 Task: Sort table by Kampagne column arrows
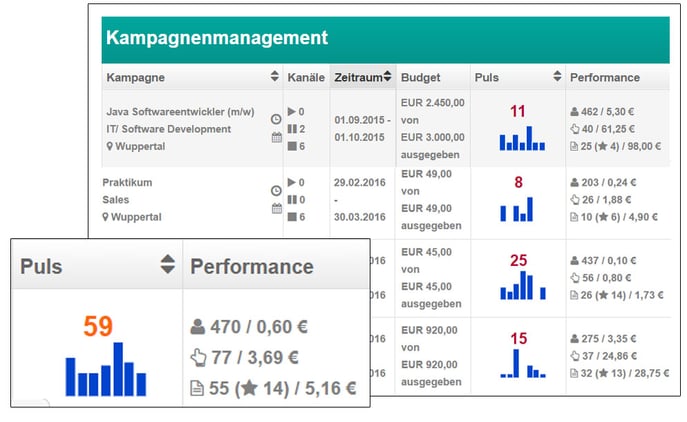274,76
